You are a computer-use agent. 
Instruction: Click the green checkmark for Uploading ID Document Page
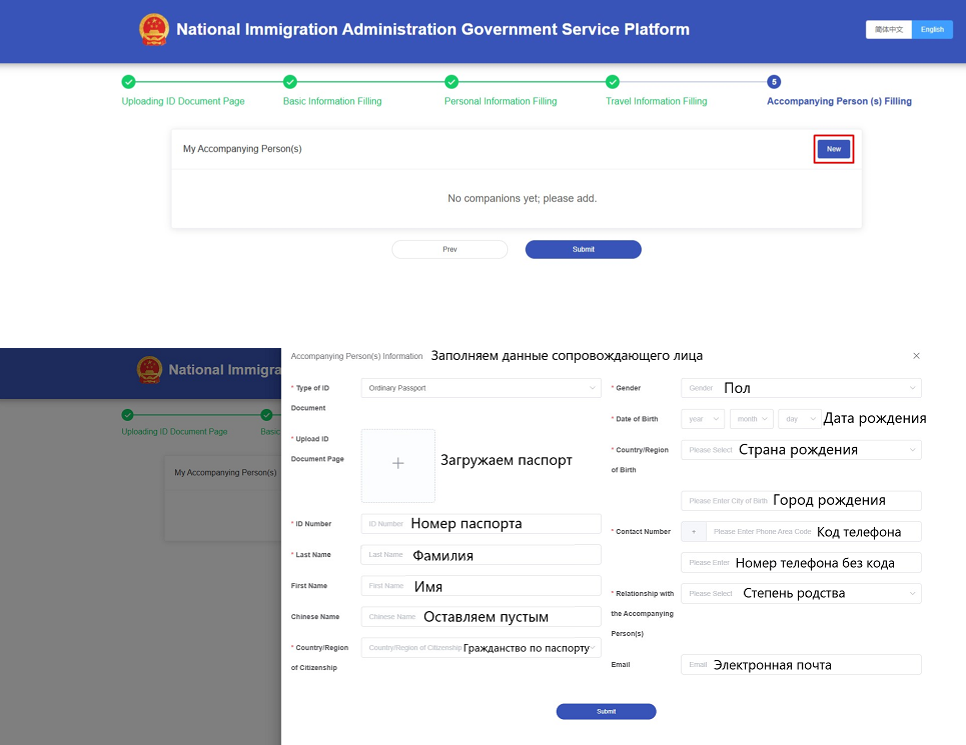click(x=128, y=82)
